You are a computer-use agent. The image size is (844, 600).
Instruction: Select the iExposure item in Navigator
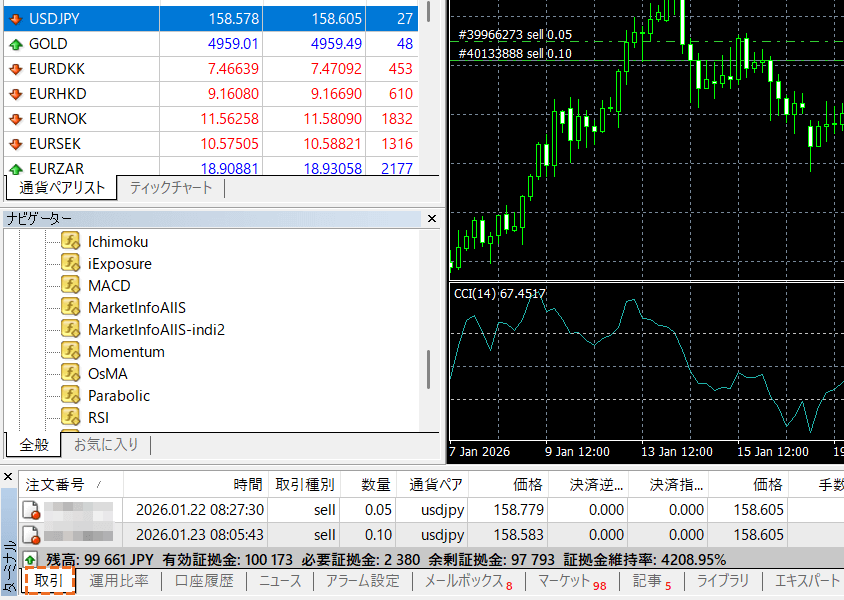119,264
